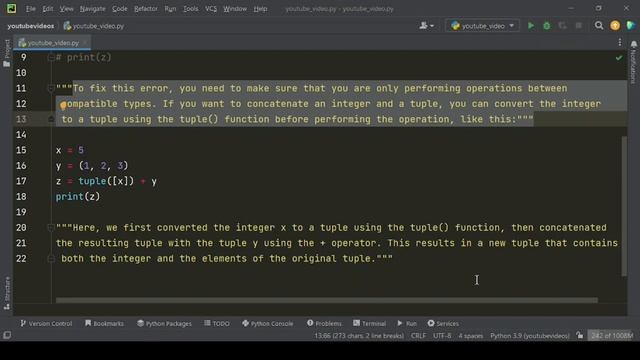Change UTF-8 file encoding in status bar

(x=442, y=336)
